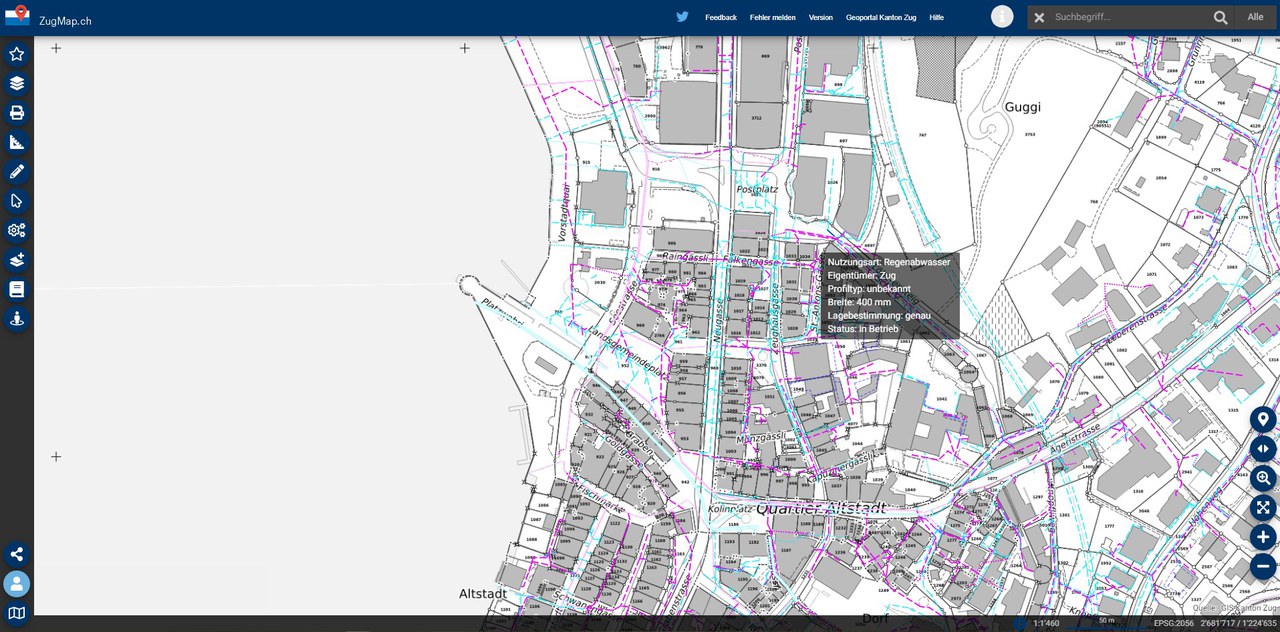This screenshot has height=632, width=1280.
Task: Click the Twitter bird icon
Action: 682,17
